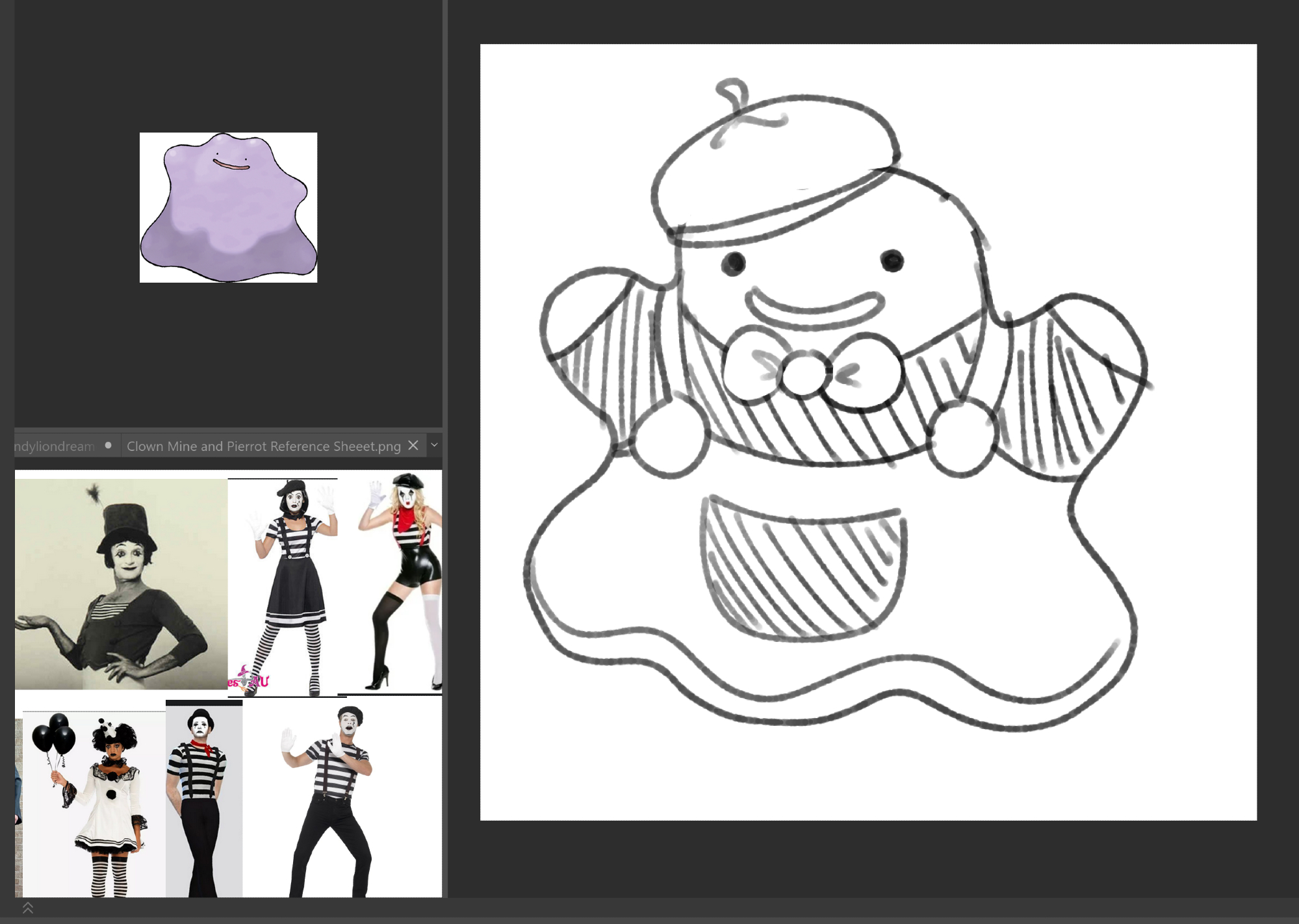Expand panel with double-chevron at bottom left
This screenshot has height=924, width=1299.
point(28,908)
